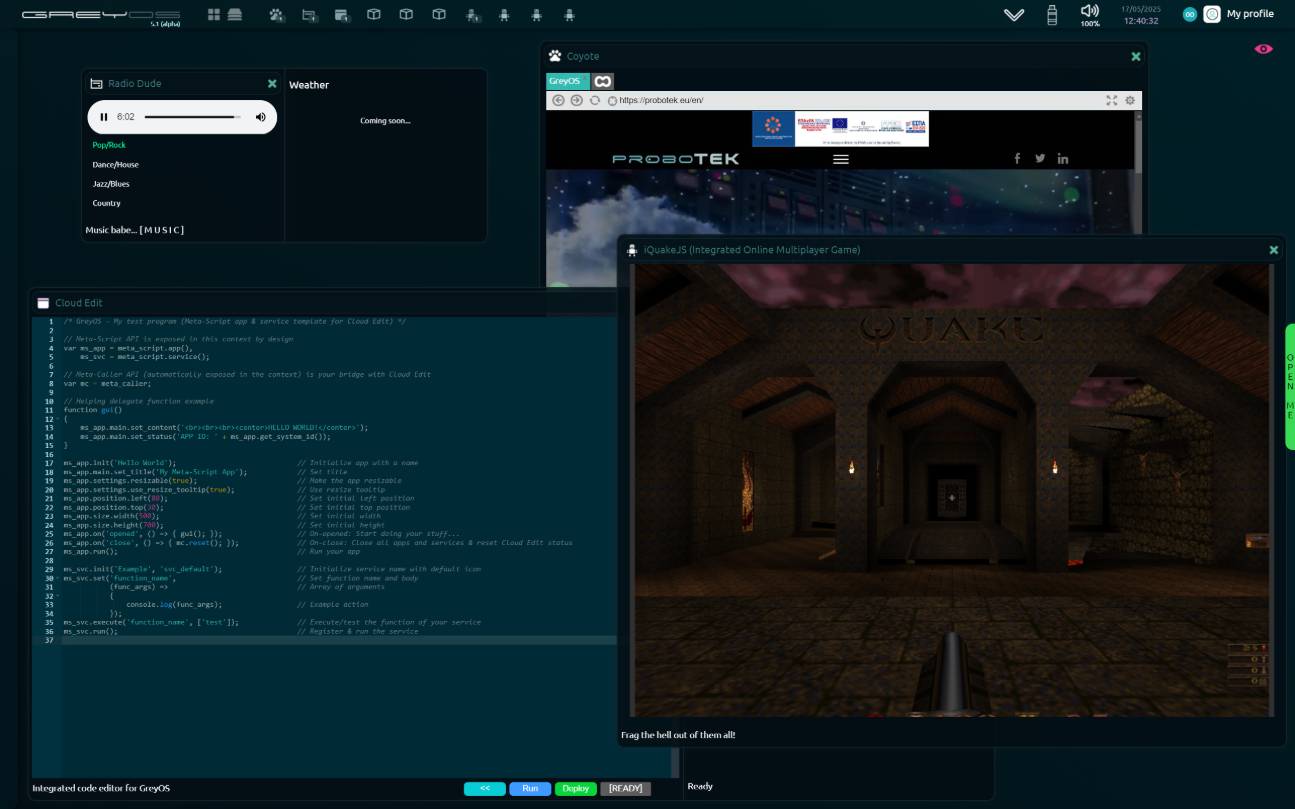The width and height of the screenshot is (1295, 809).
Task: Mute the Radio Dude player volume
Action: click(x=261, y=117)
